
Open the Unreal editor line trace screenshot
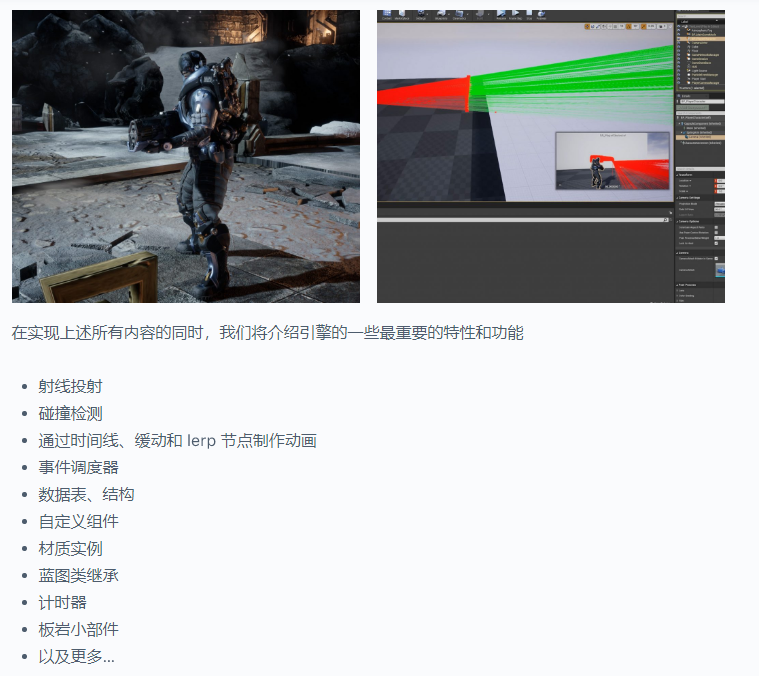(x=551, y=156)
